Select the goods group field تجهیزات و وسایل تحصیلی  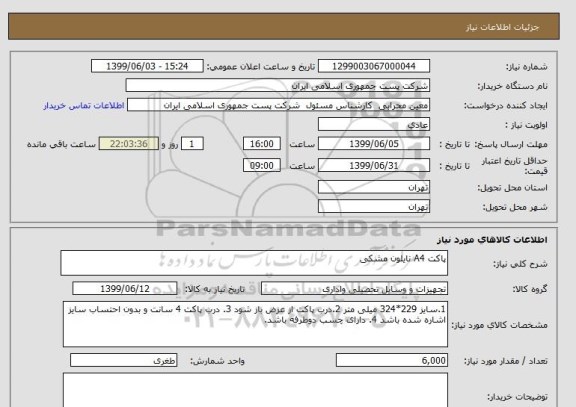coord(354,289)
